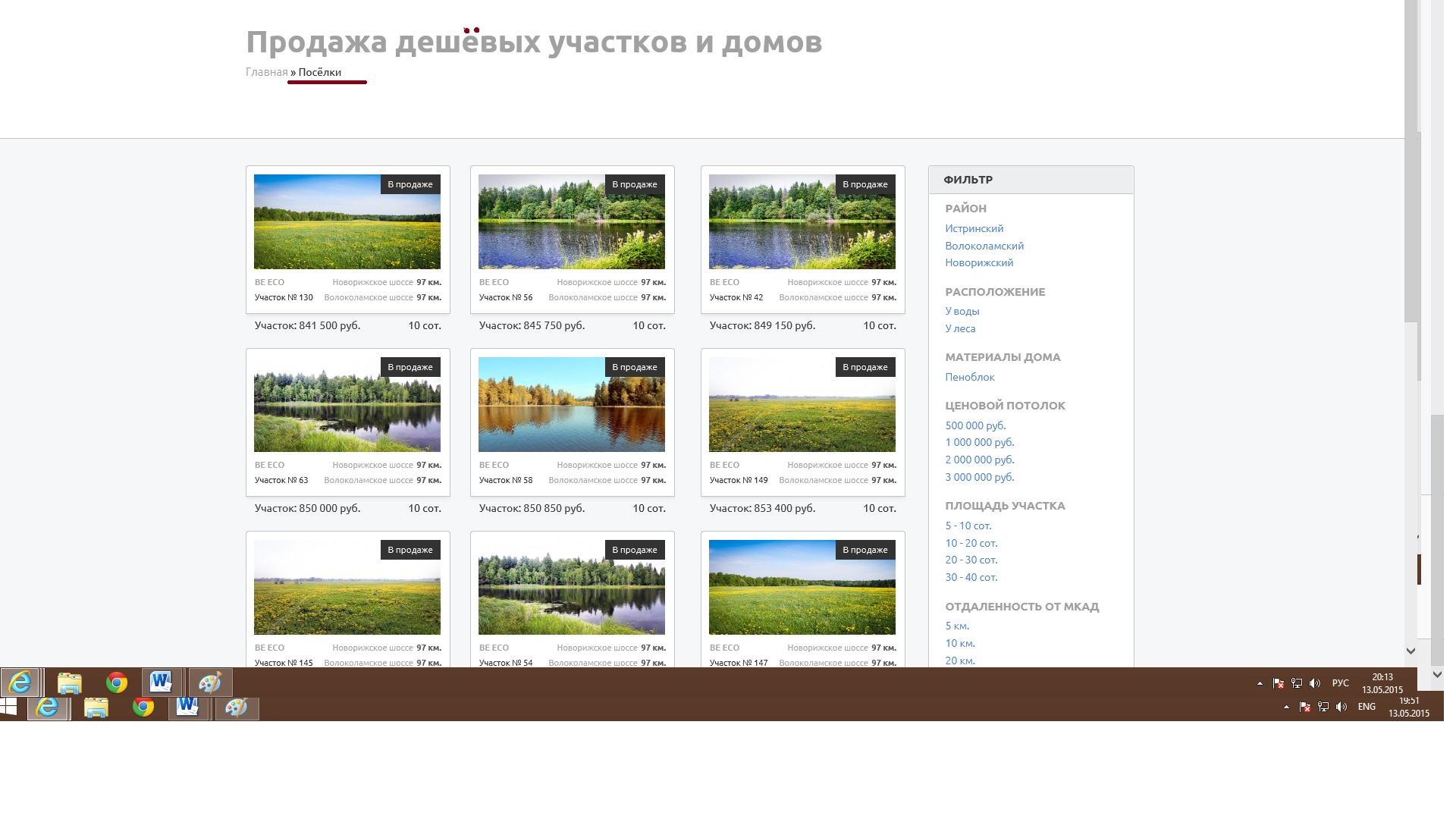Set price ceiling to 500 000 руб.

coord(975,425)
